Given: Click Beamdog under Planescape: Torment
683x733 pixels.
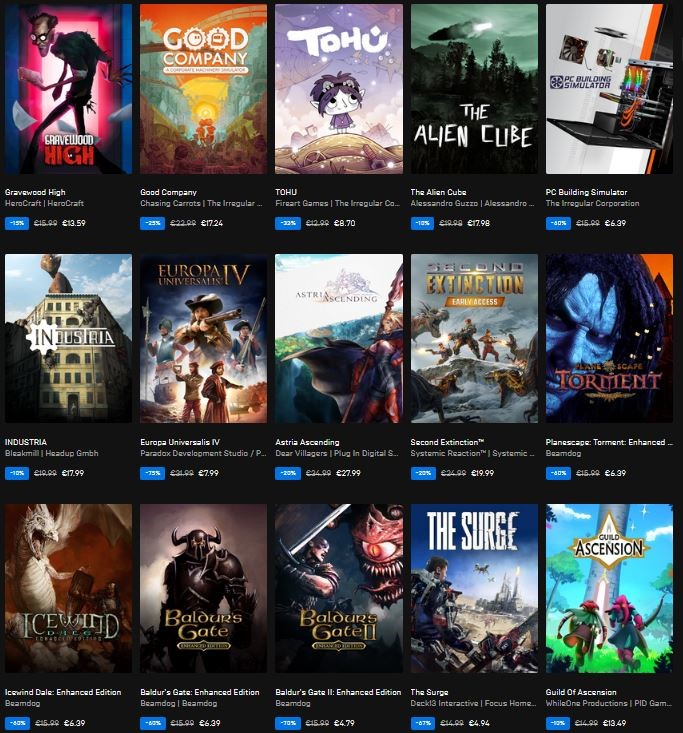Looking at the screenshot, I should tap(563, 453).
